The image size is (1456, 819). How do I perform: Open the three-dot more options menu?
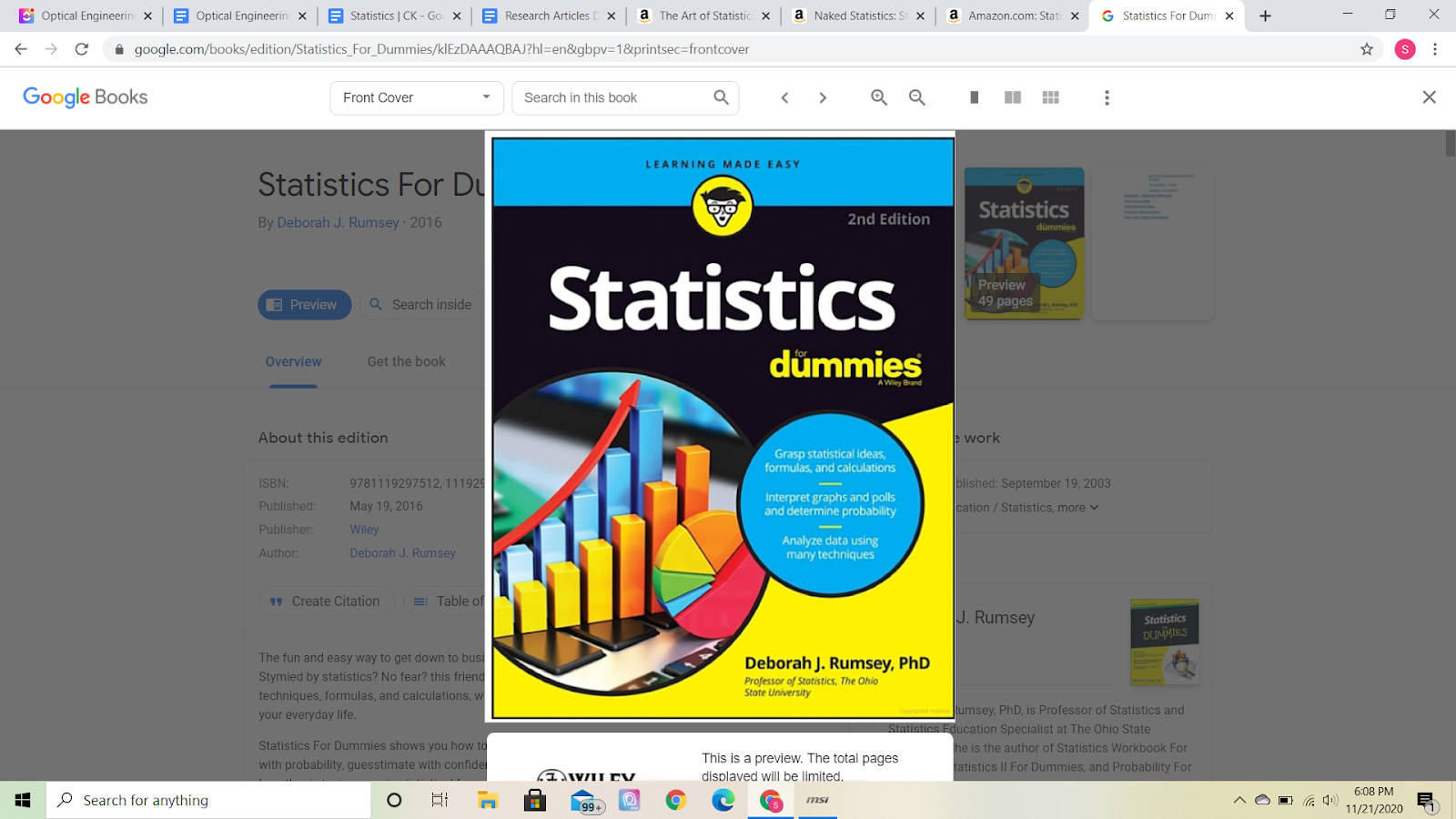click(1107, 97)
